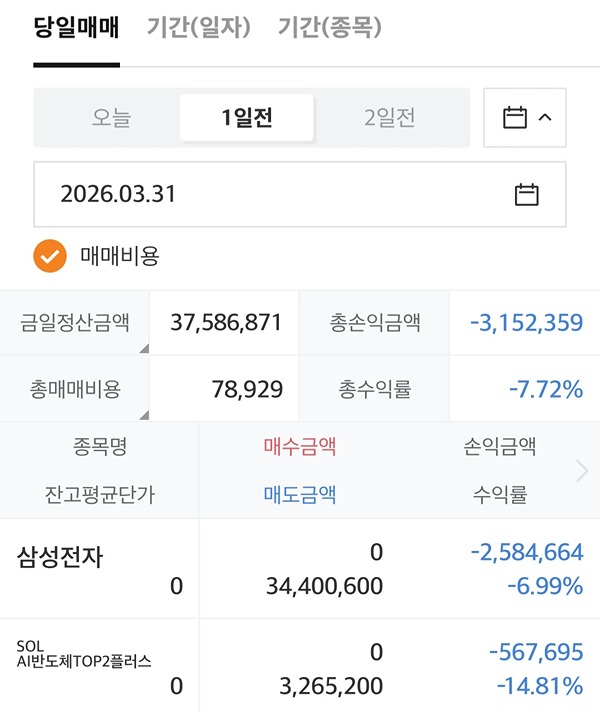The width and height of the screenshot is (600, 712).
Task: Click the 종목명 column header
Action: click(100, 447)
